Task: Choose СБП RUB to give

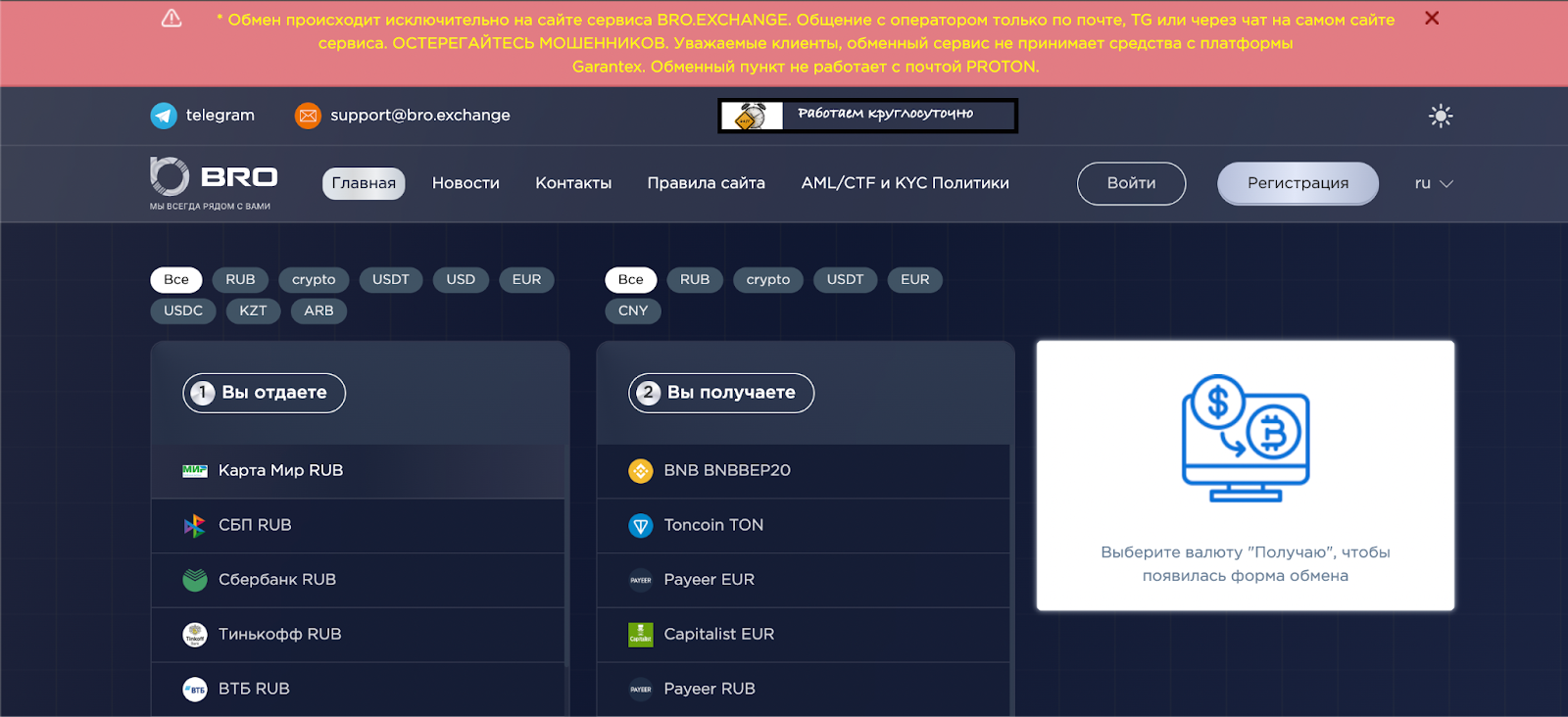Action: tap(359, 526)
